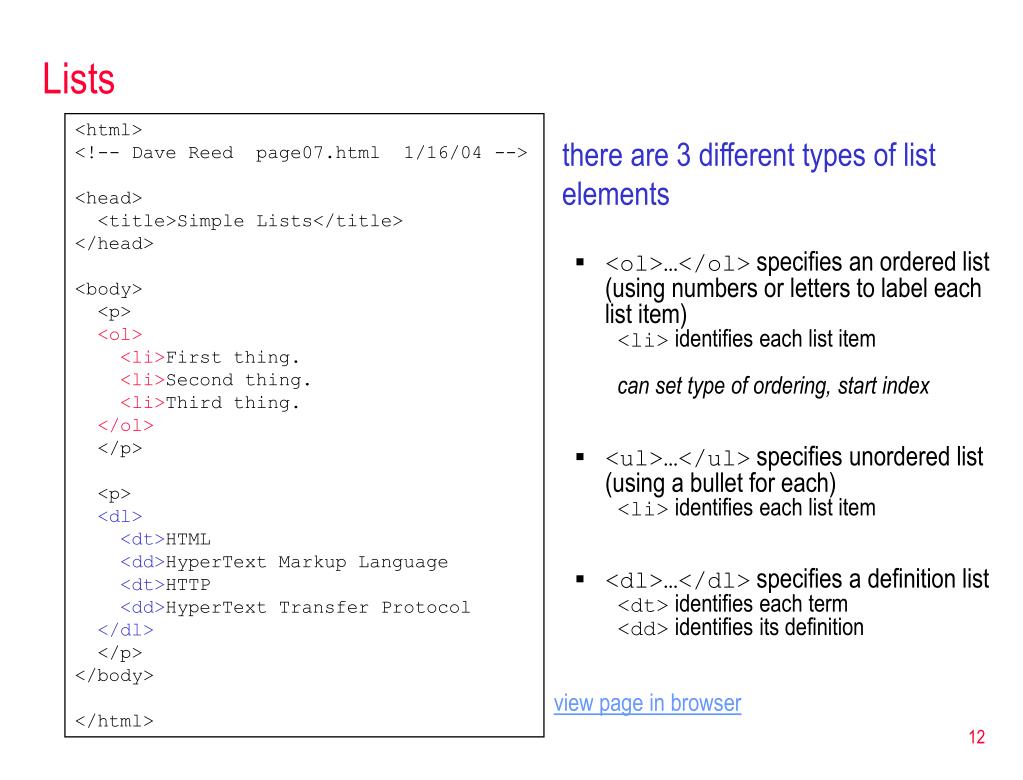Click the '</body>' closing tag
This screenshot has width=1023, height=780.
tap(114, 676)
